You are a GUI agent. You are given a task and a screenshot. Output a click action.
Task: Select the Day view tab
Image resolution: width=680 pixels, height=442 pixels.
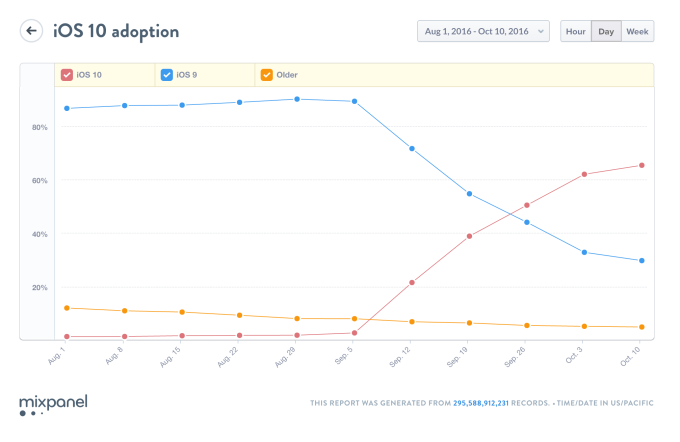pos(606,31)
